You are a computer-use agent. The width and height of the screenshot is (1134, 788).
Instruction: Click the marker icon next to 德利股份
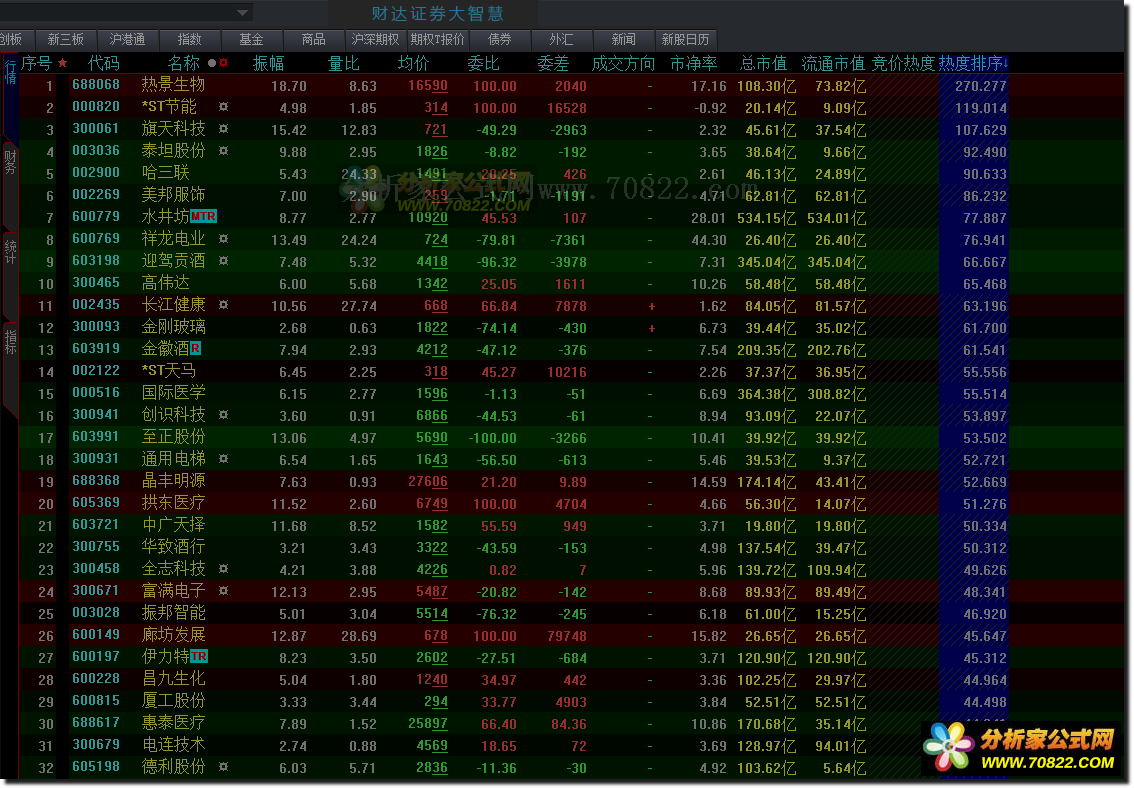point(223,766)
